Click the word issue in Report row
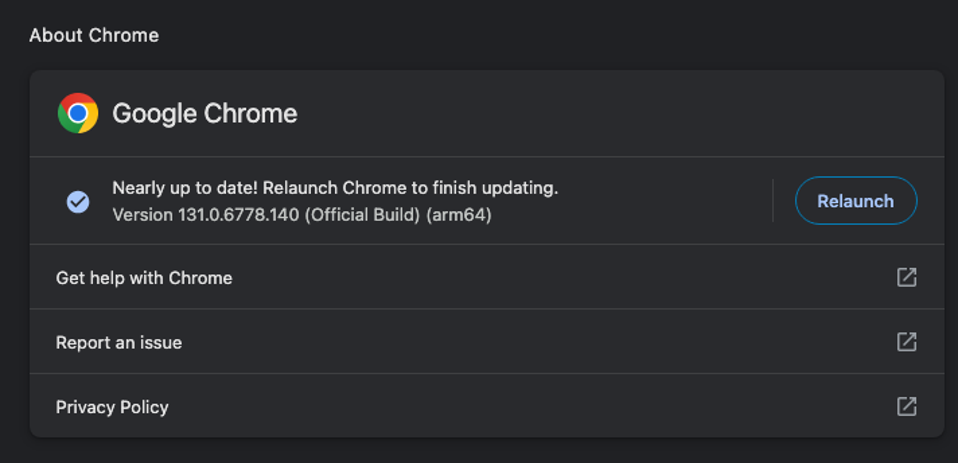 point(161,343)
